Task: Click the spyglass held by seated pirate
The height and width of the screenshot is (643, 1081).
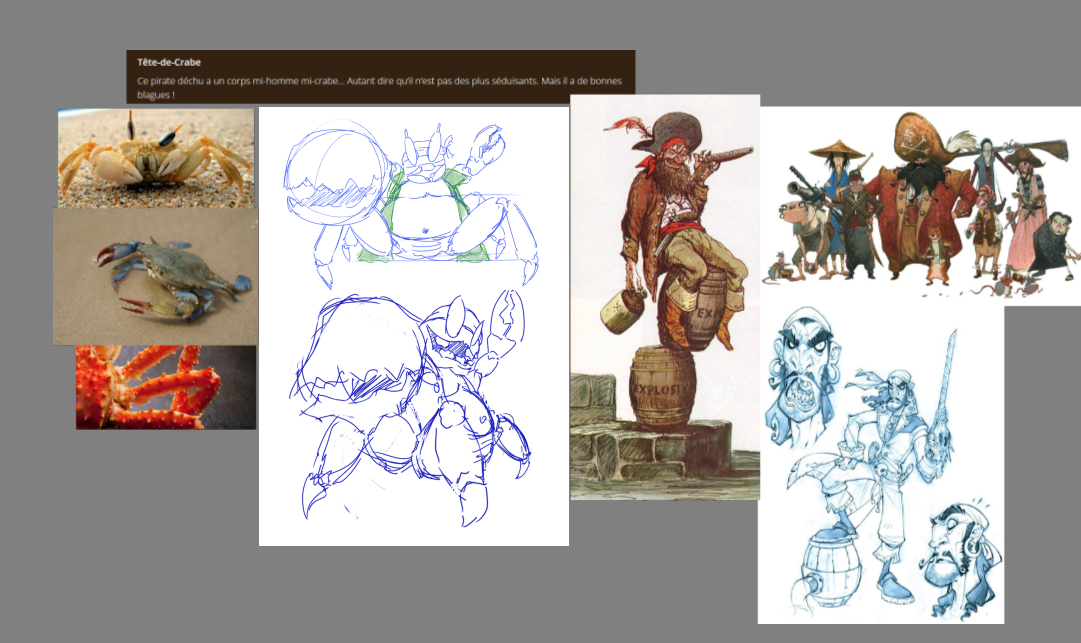Action: pos(722,155)
